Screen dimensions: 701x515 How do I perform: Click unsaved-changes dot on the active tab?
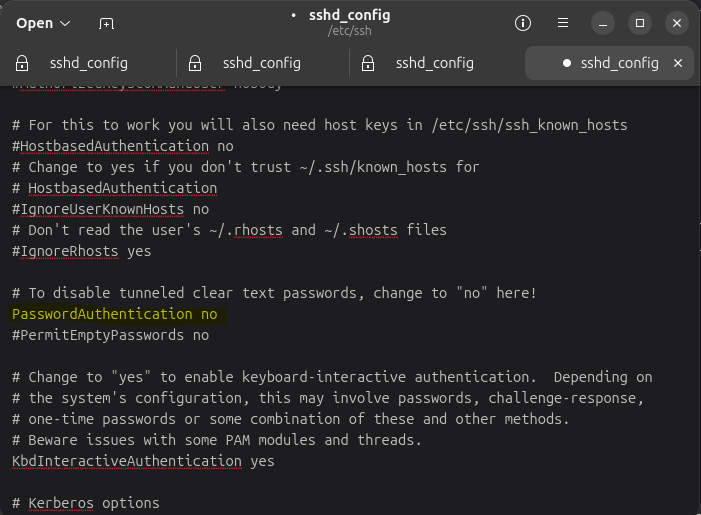tap(567, 63)
